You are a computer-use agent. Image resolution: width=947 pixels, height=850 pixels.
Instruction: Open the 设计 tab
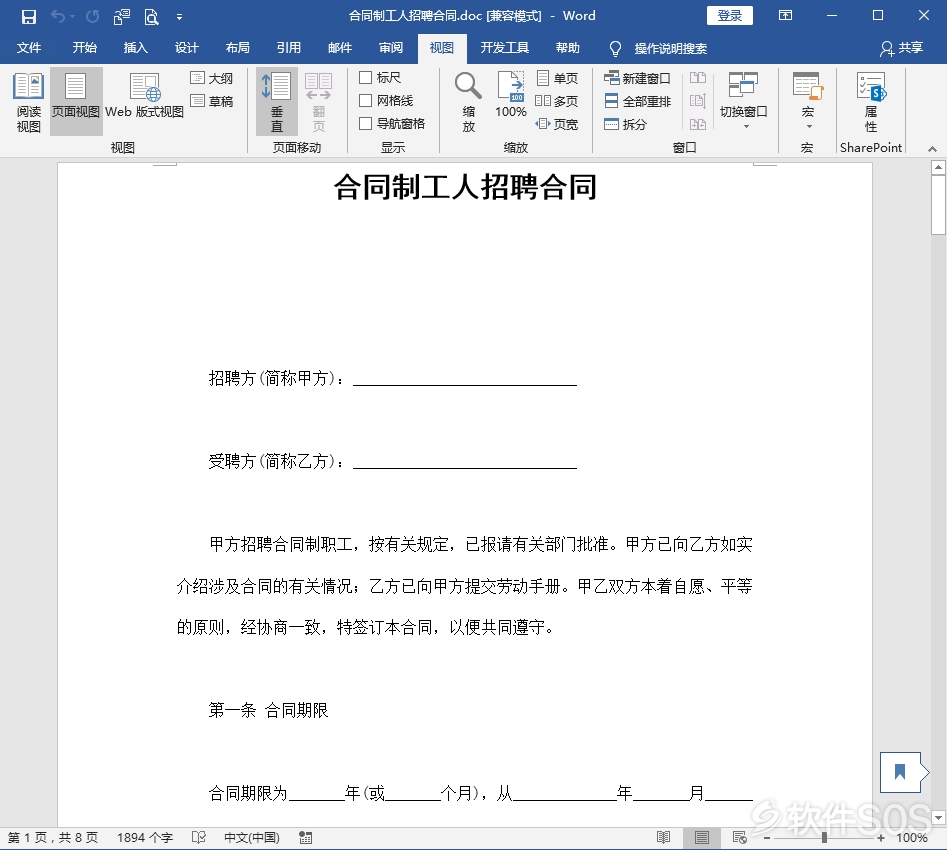(x=187, y=48)
